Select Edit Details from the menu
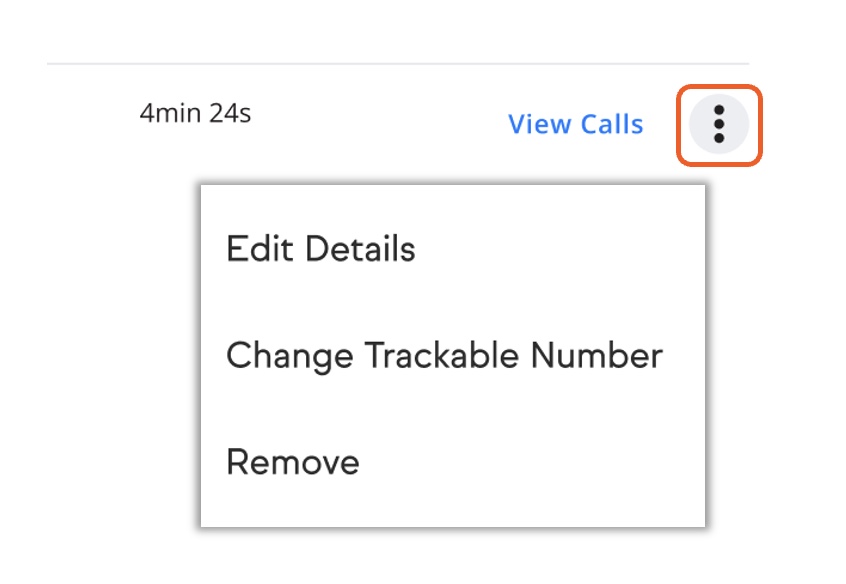This screenshot has height=584, width=846. pos(320,248)
